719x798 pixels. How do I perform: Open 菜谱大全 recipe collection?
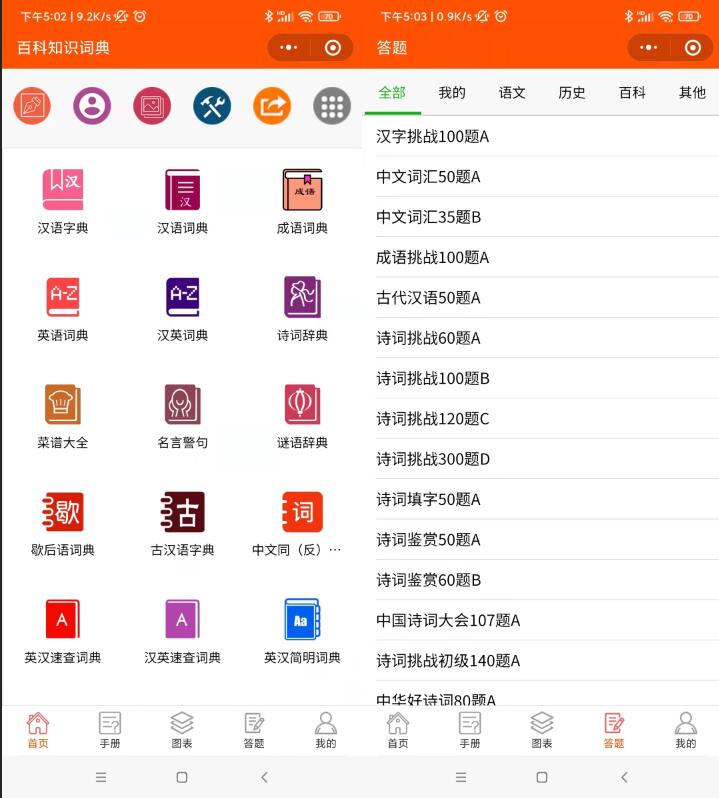(x=63, y=416)
